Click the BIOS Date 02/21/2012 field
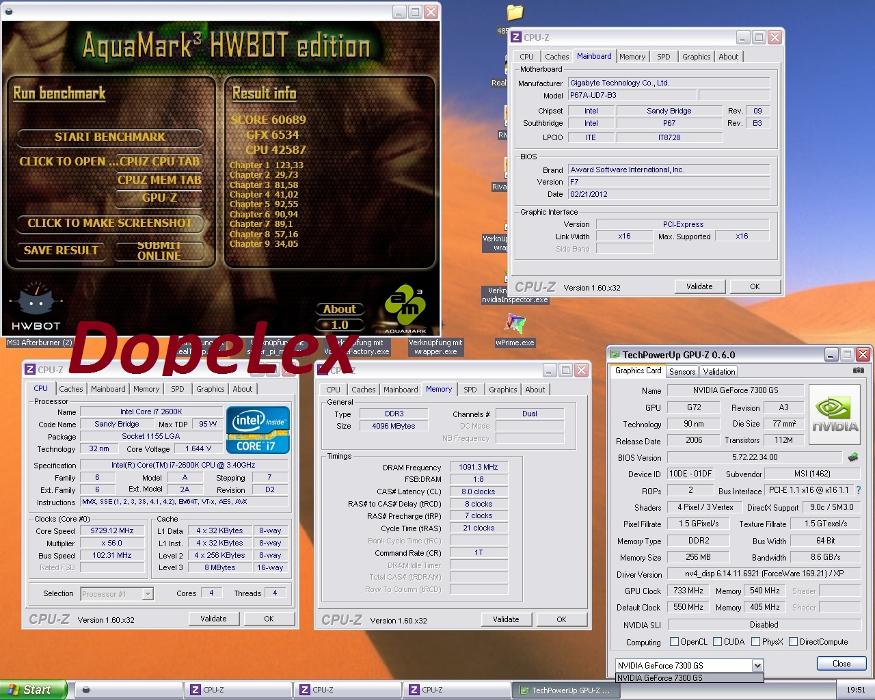 669,194
